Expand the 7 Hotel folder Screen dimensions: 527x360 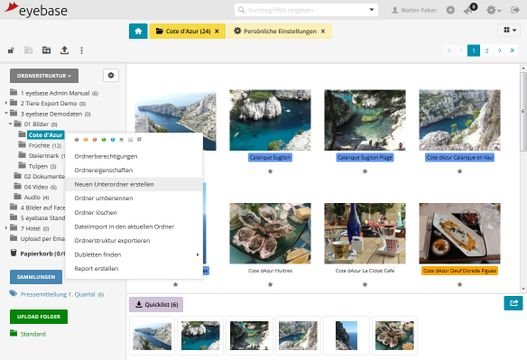click(6, 228)
